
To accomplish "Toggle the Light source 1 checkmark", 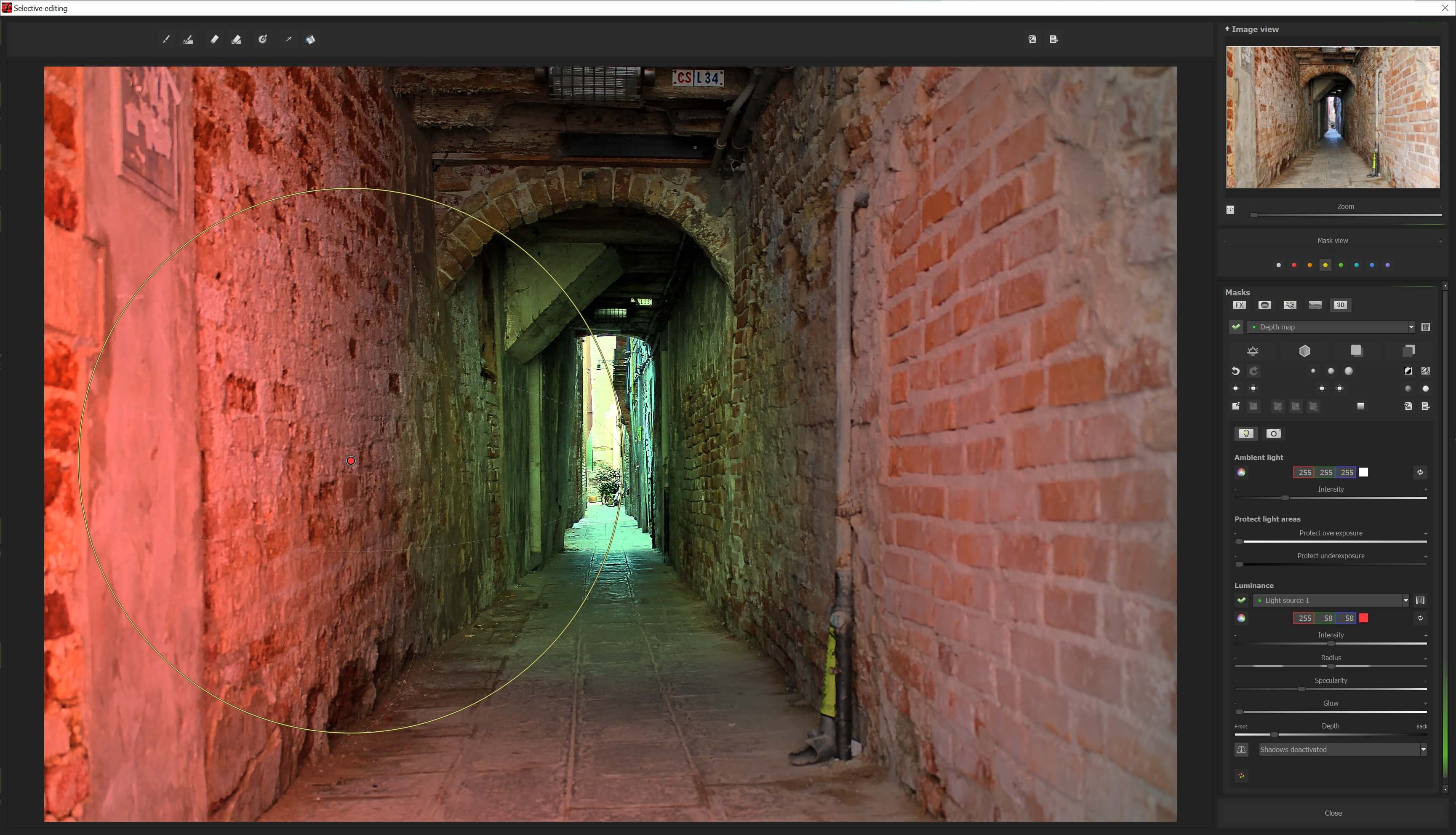I will point(1241,600).
